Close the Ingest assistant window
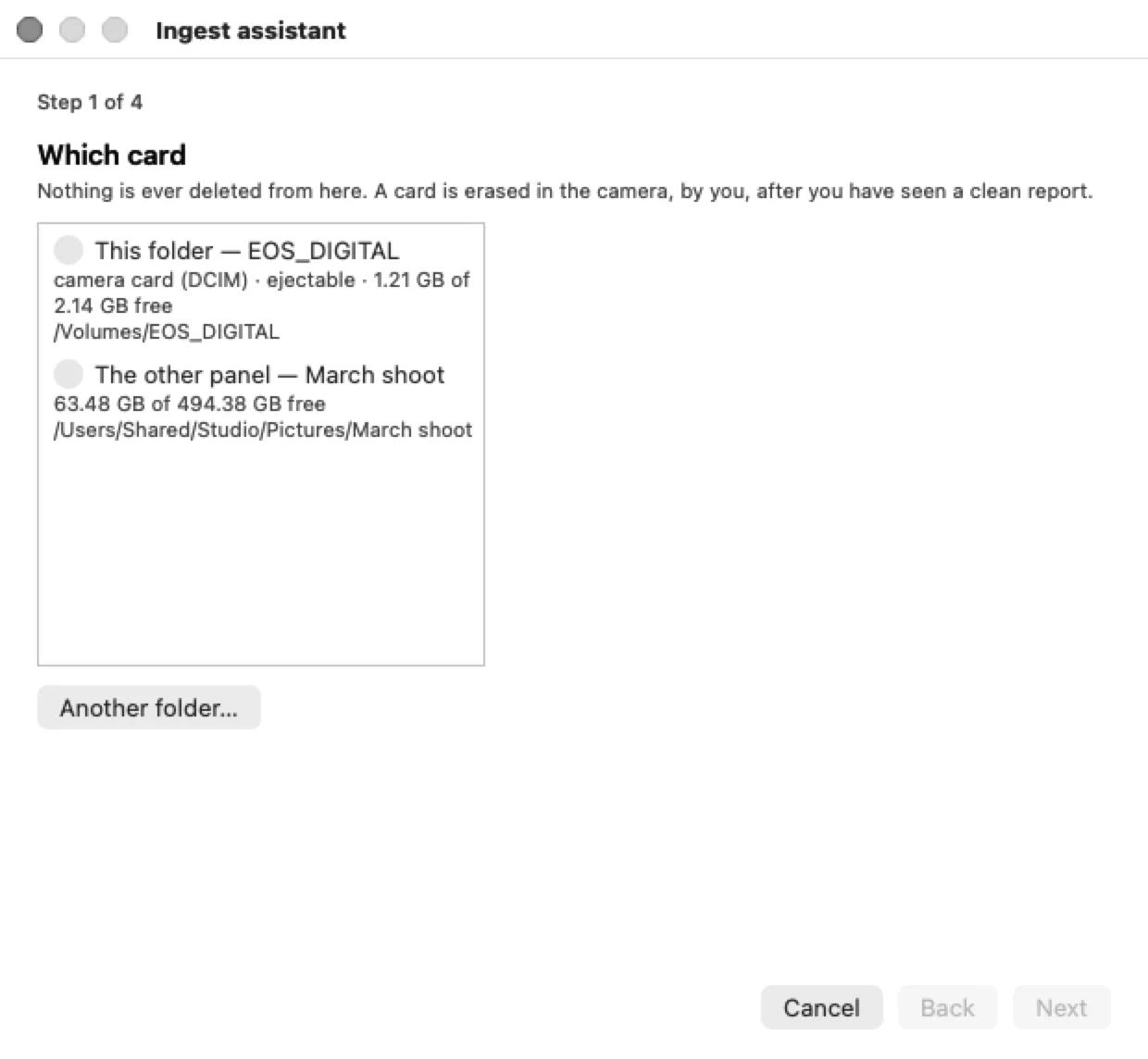Image resolution: width=1148 pixels, height=1059 pixels. (x=30, y=30)
